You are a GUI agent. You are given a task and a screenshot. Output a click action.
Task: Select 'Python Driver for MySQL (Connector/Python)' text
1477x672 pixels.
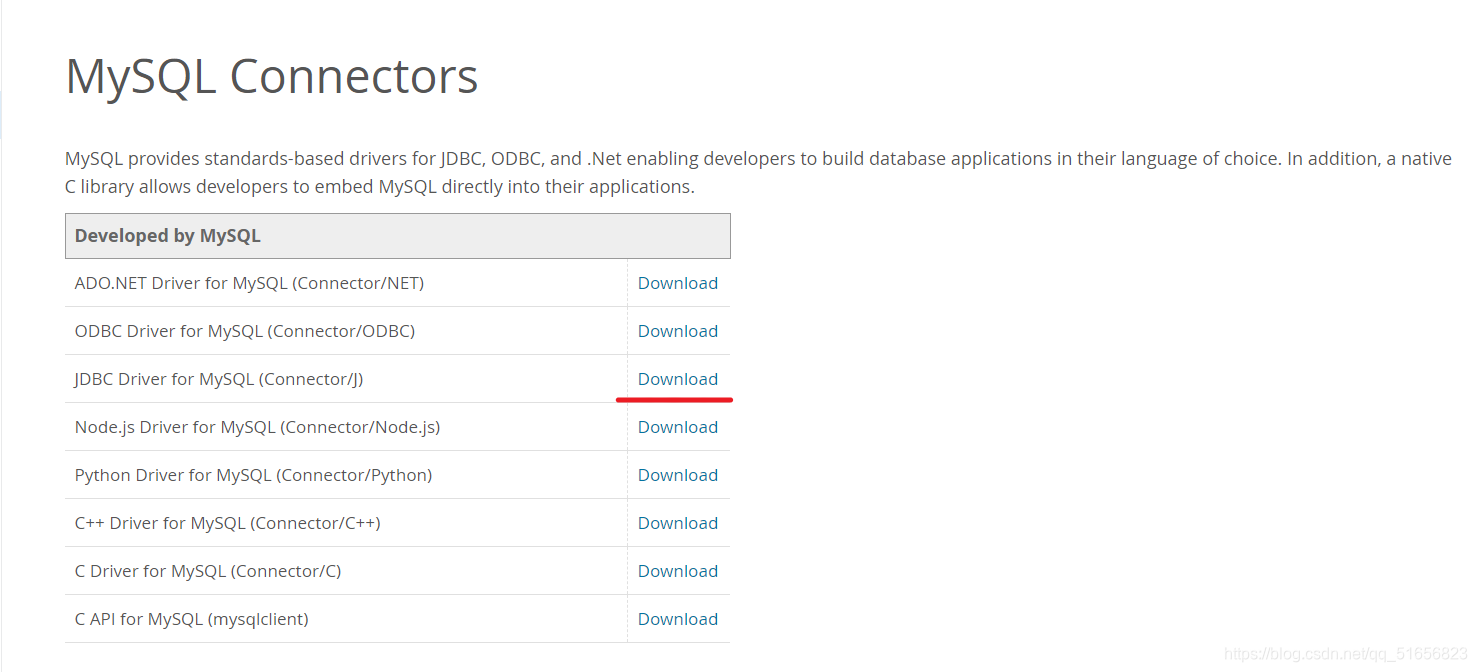tap(253, 475)
